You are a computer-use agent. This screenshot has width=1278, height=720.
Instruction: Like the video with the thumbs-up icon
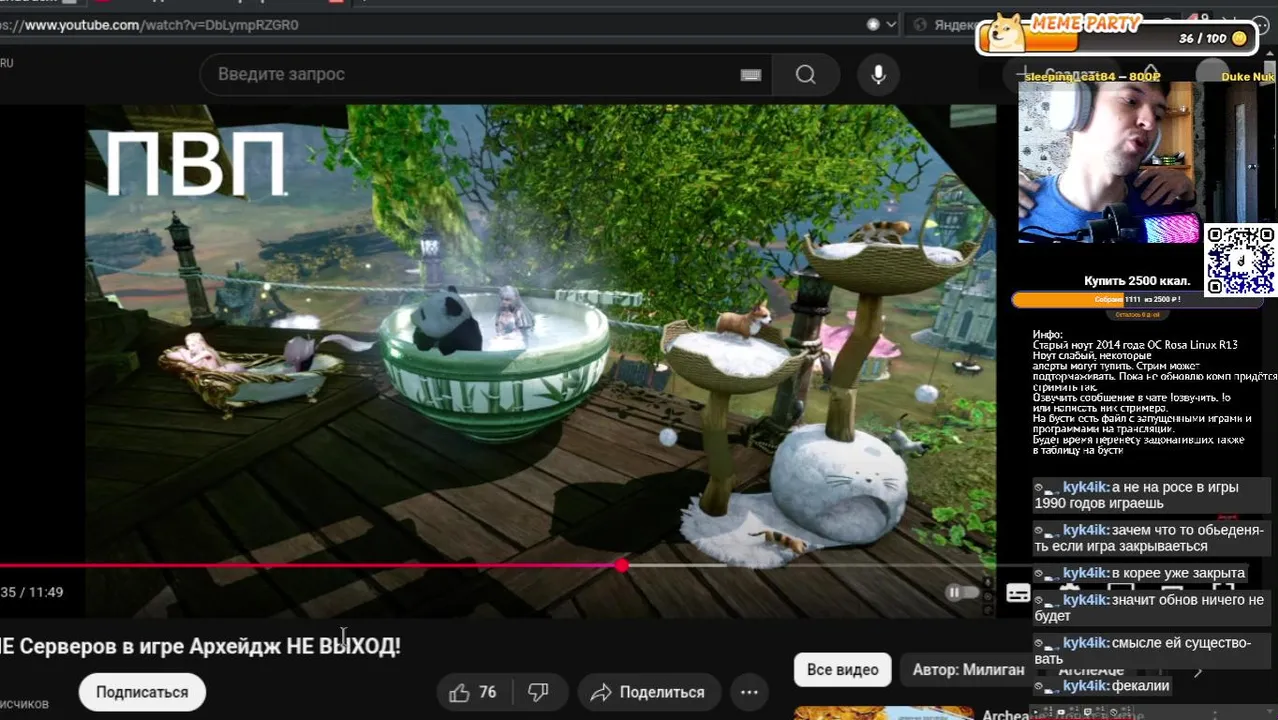(459, 692)
